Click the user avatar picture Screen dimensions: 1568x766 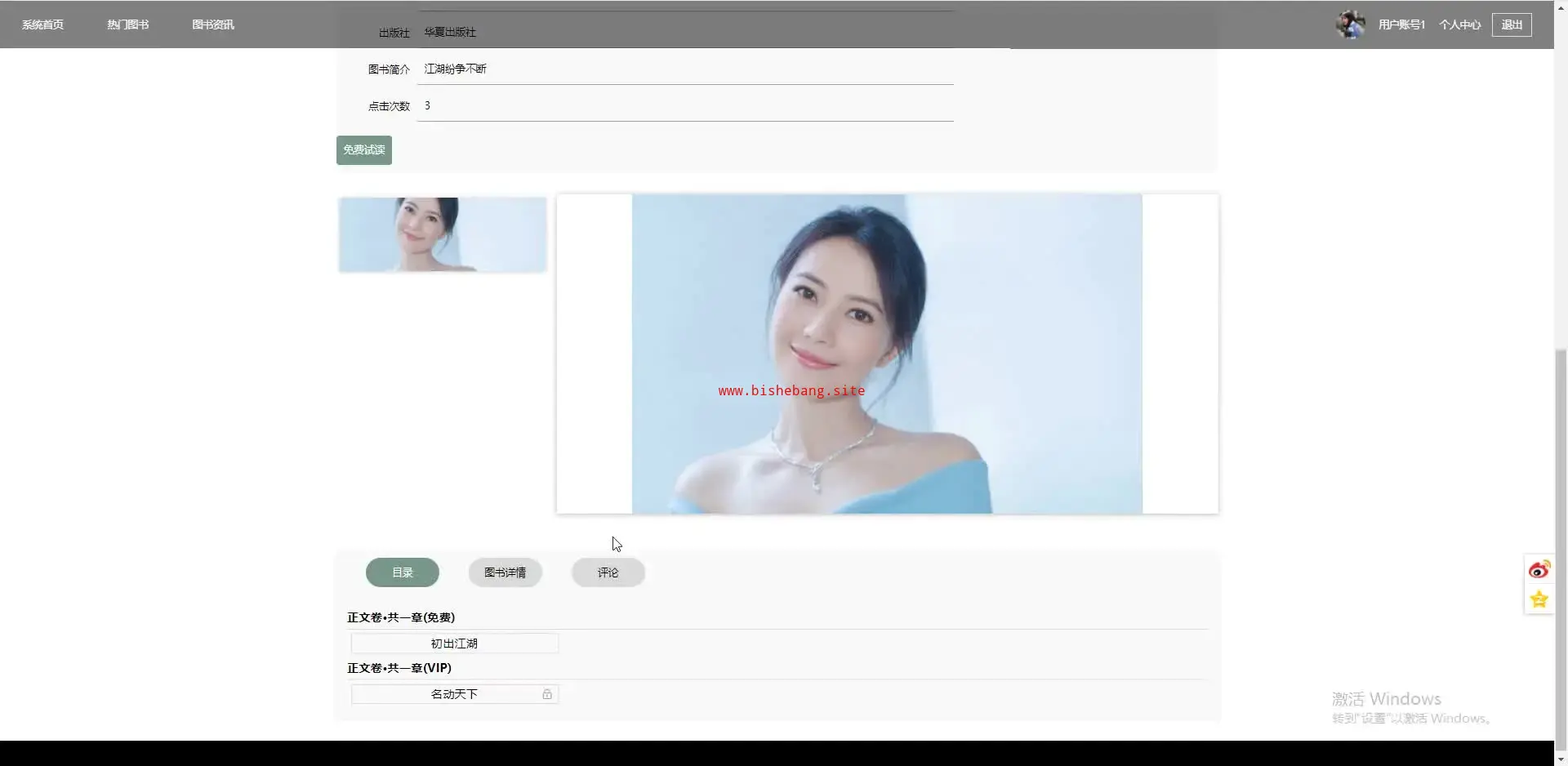click(x=1350, y=24)
